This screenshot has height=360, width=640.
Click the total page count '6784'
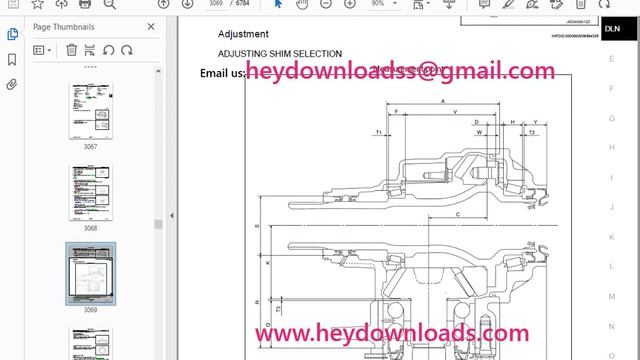pyautogui.click(x=242, y=3)
